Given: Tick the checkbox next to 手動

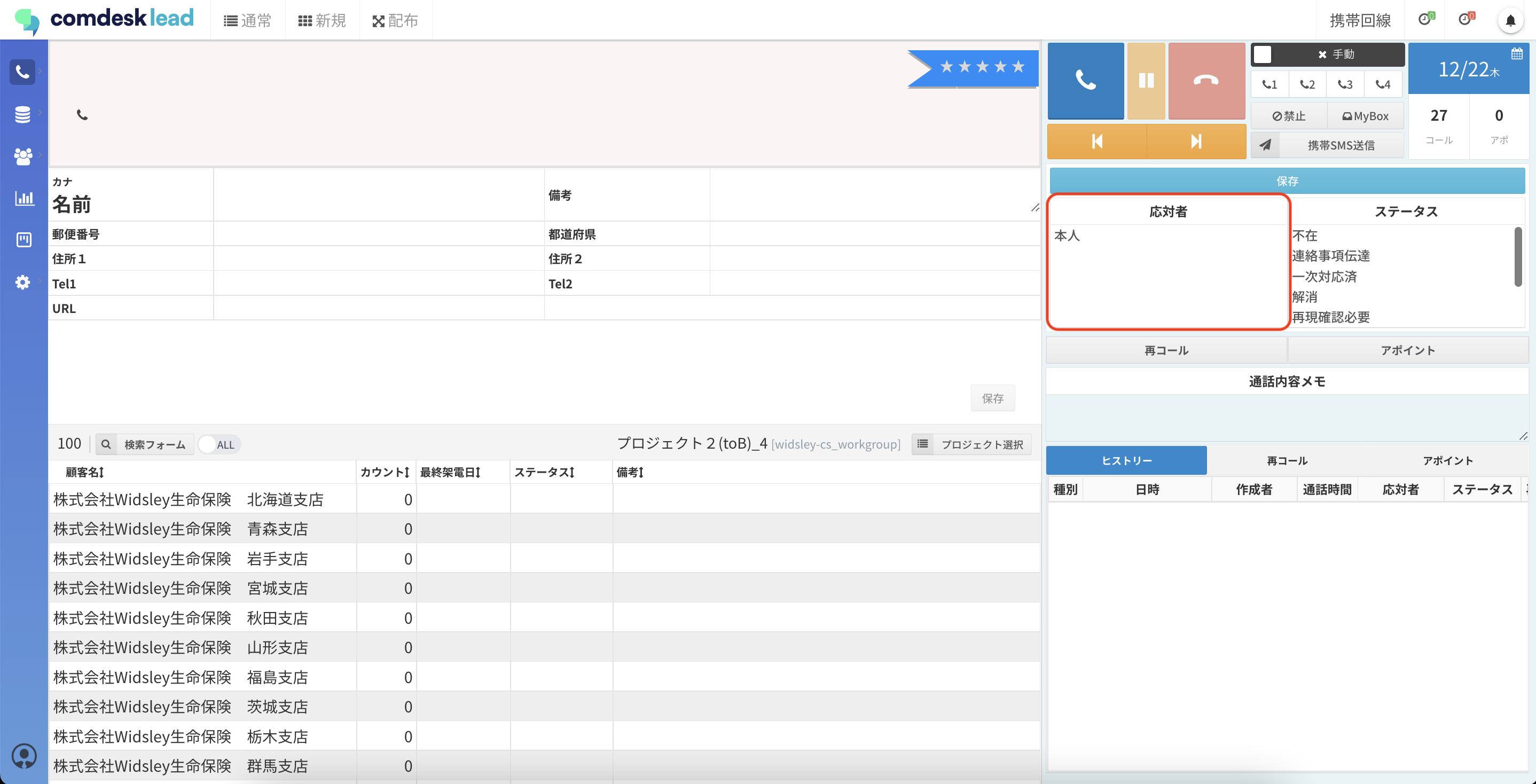Looking at the screenshot, I should pos(1263,54).
